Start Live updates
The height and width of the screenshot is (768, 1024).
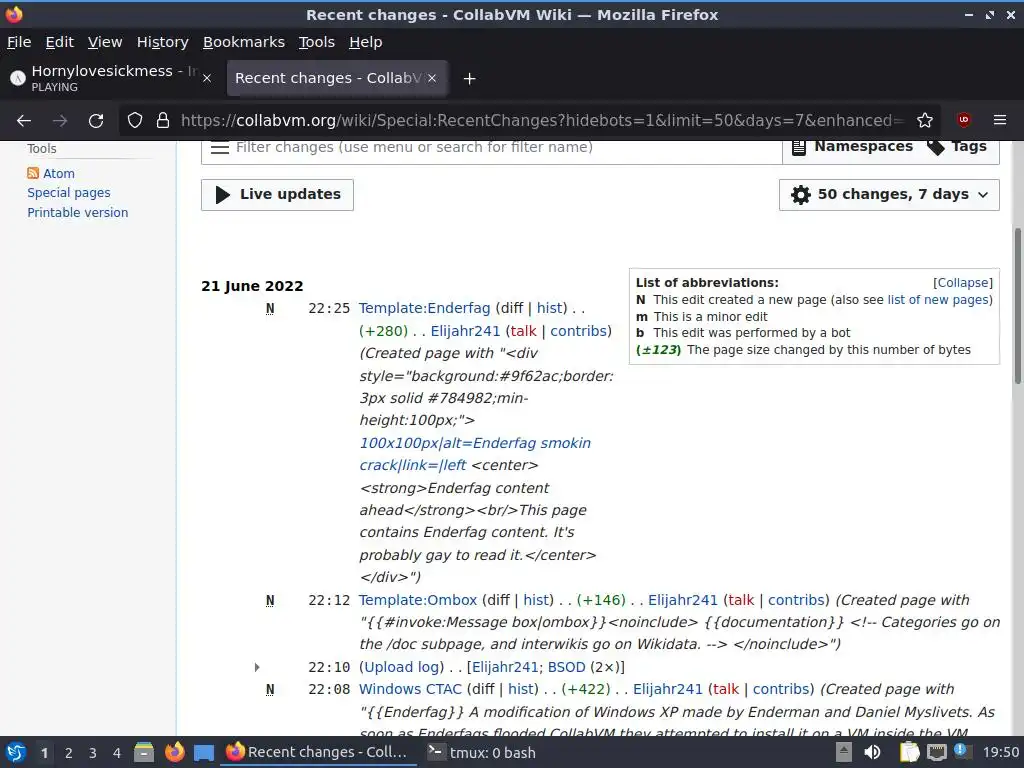(278, 195)
